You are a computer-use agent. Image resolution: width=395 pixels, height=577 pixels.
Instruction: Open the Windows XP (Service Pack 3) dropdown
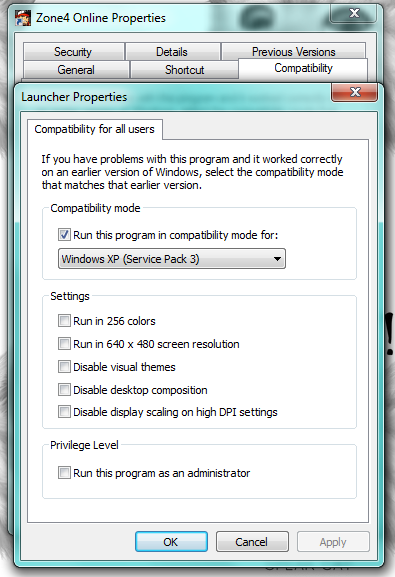172,259
